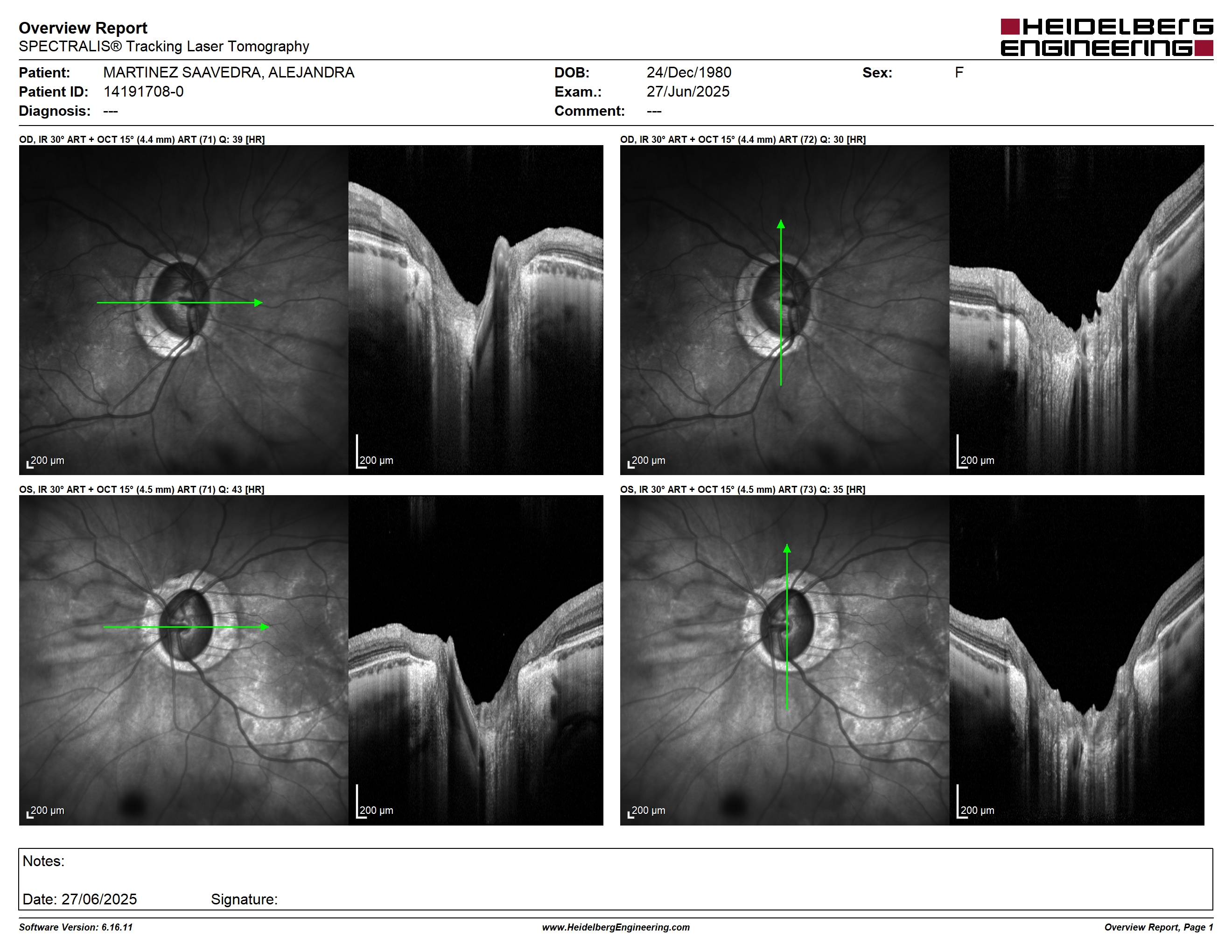
Task: Open OS horizontal OCT B-scan image
Action: click(476, 660)
